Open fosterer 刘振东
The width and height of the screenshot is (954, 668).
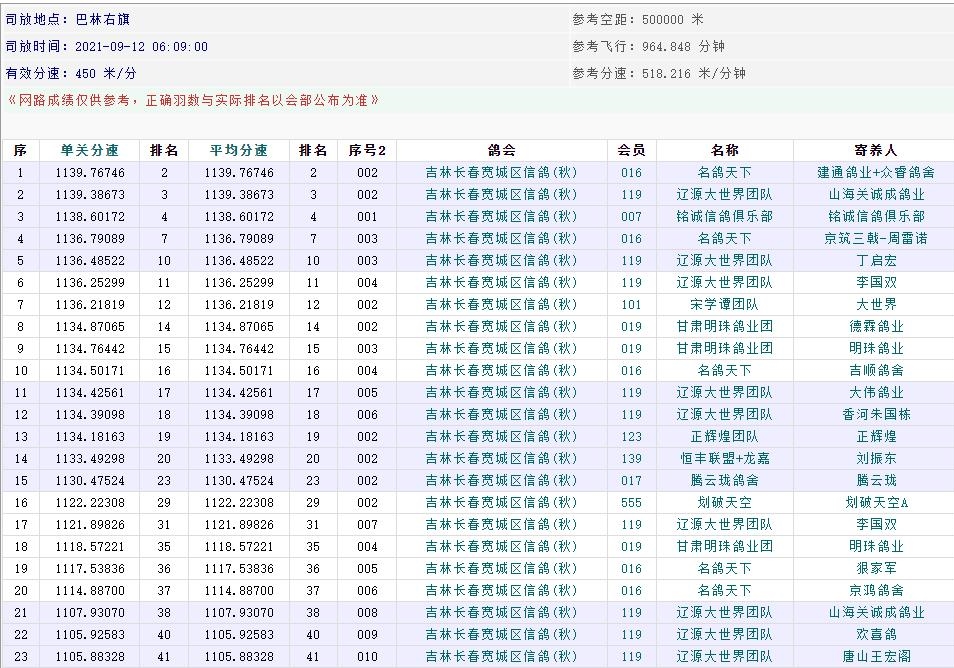(876, 458)
